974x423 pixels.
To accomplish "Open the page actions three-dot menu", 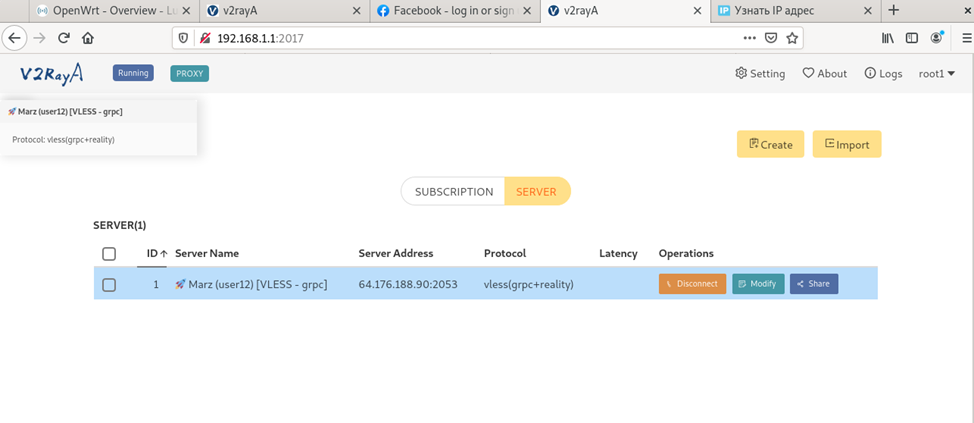I will point(749,38).
